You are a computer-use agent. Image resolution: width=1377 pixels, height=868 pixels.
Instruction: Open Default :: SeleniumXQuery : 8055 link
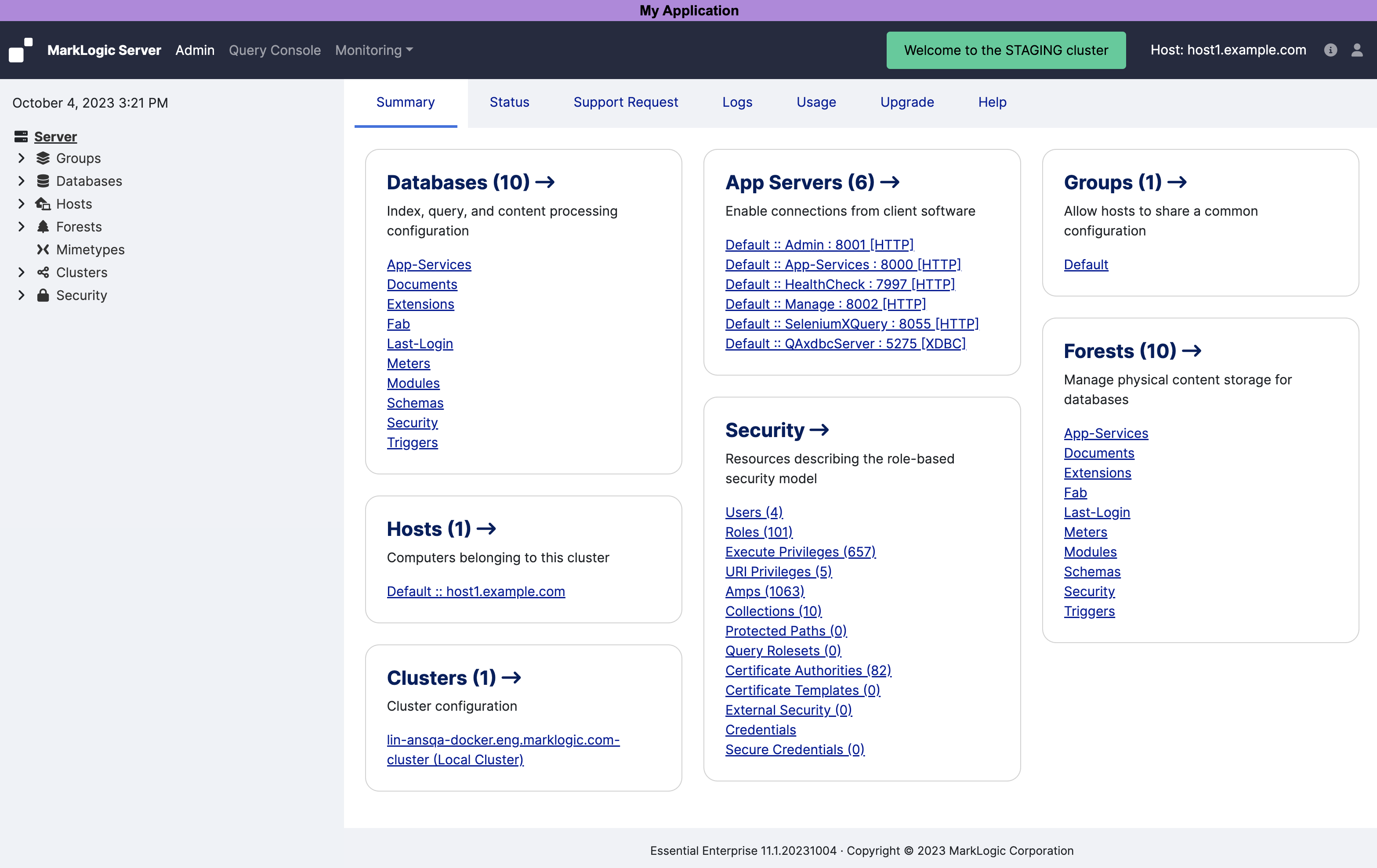pos(852,324)
